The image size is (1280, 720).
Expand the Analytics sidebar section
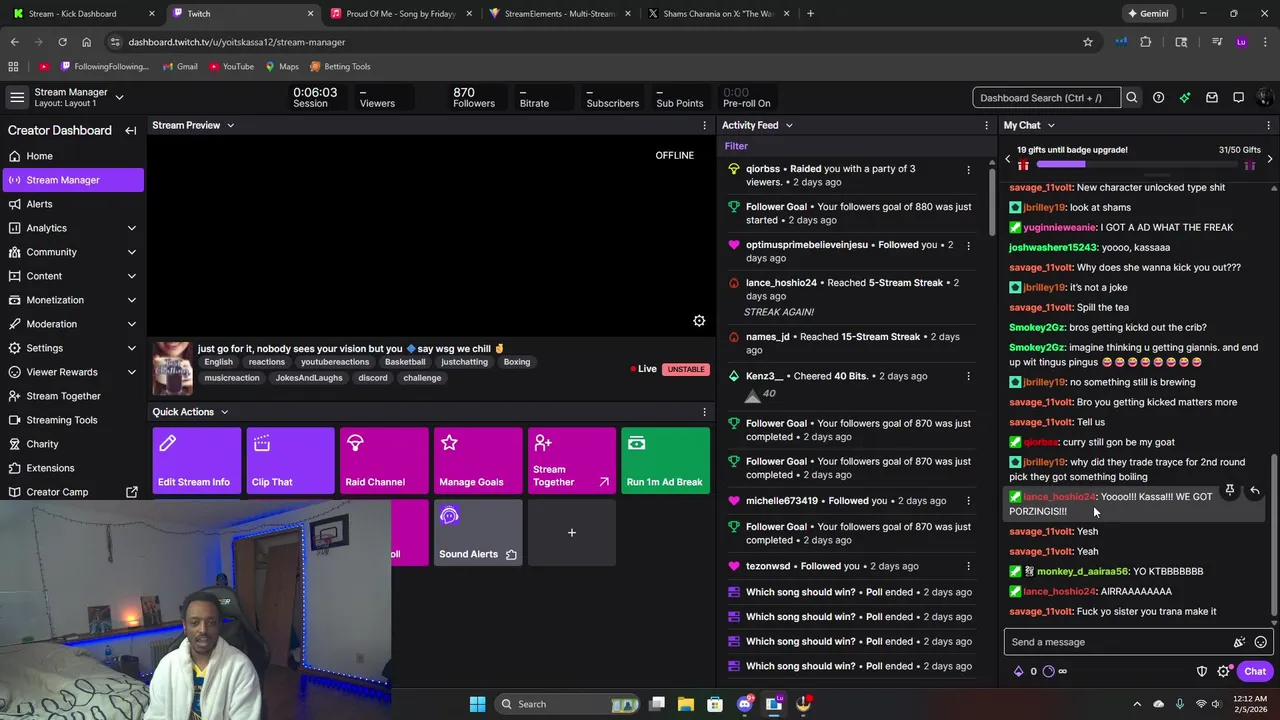click(x=131, y=228)
